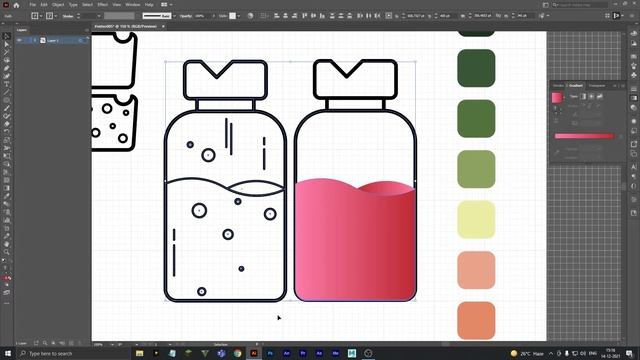
Task: Pick the Type tool (T) in the tools panel
Action: pos(7,84)
